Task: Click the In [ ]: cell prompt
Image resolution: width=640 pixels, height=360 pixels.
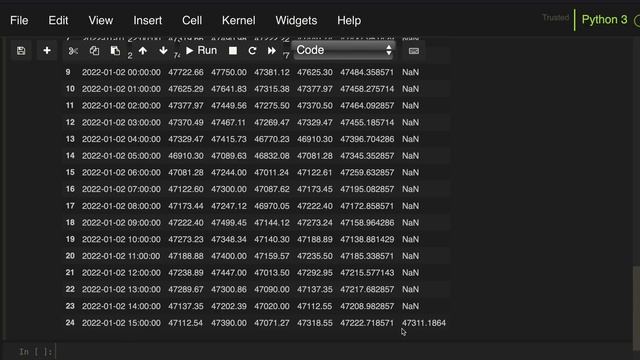Action: (36, 351)
